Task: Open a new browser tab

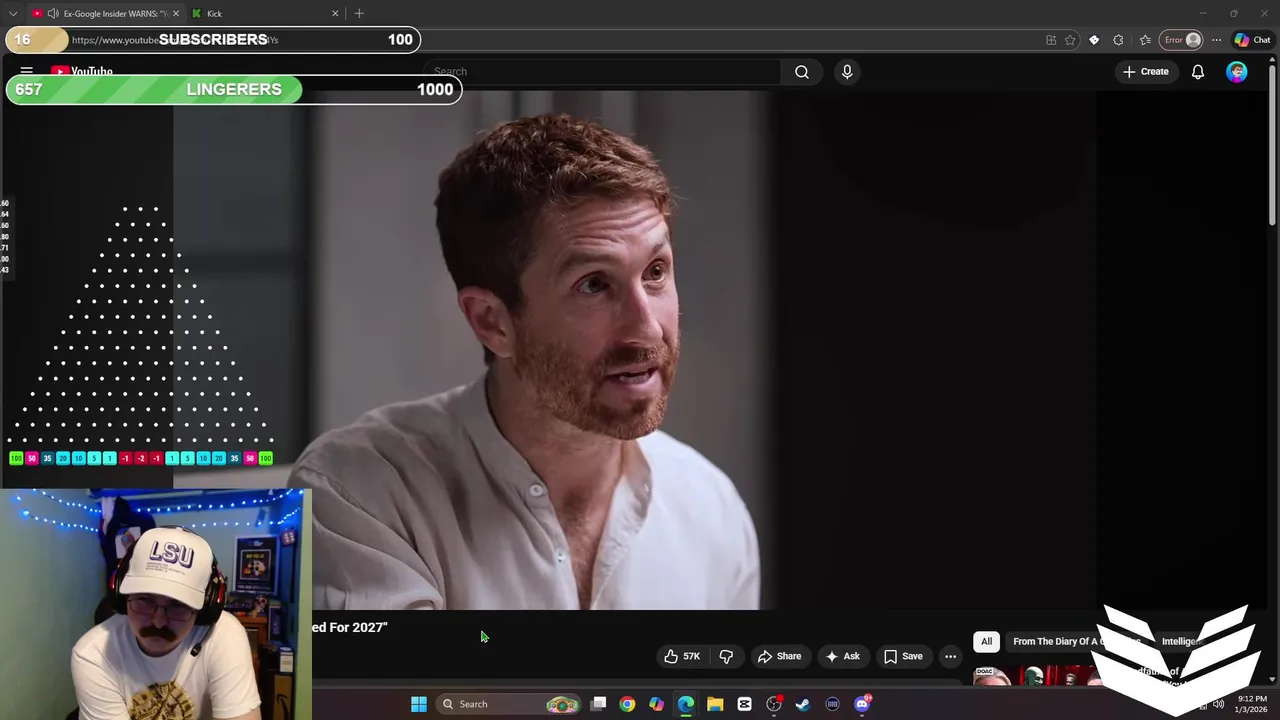Action: pos(359,14)
